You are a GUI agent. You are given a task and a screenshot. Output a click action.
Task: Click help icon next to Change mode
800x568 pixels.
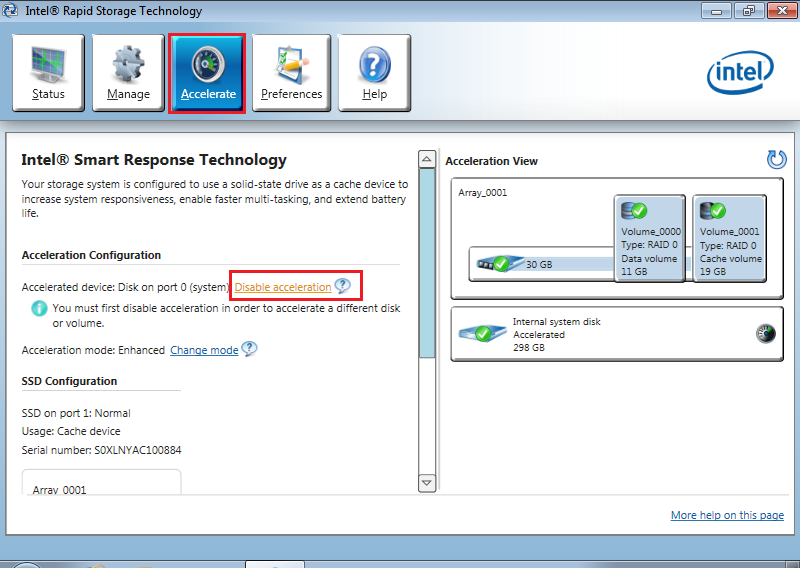(249, 350)
